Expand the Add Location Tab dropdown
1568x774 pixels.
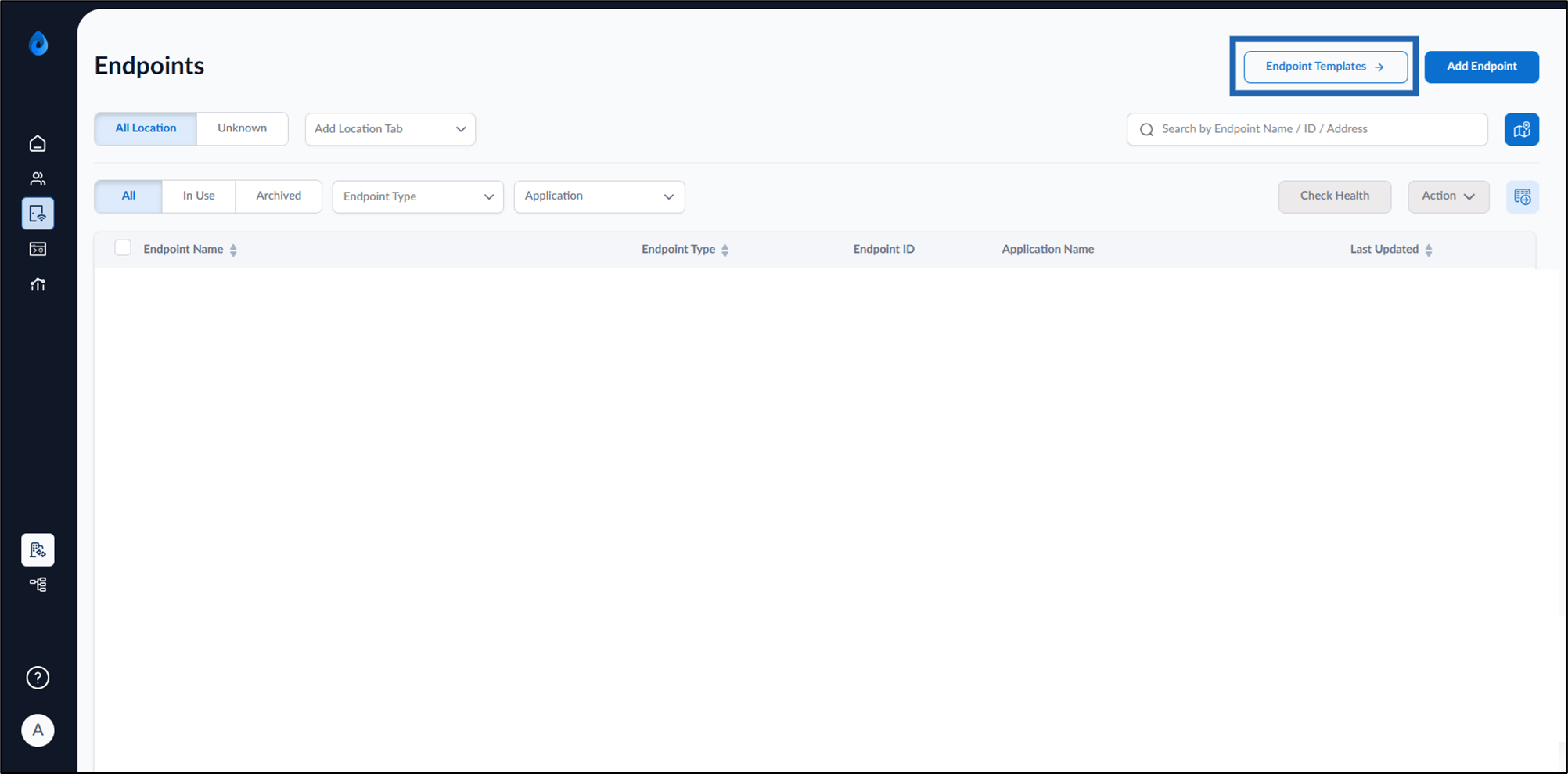click(390, 129)
